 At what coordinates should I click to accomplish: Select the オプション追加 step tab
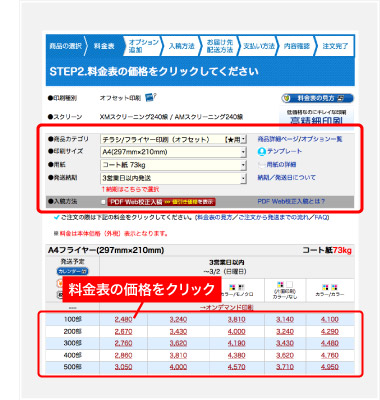(143, 46)
